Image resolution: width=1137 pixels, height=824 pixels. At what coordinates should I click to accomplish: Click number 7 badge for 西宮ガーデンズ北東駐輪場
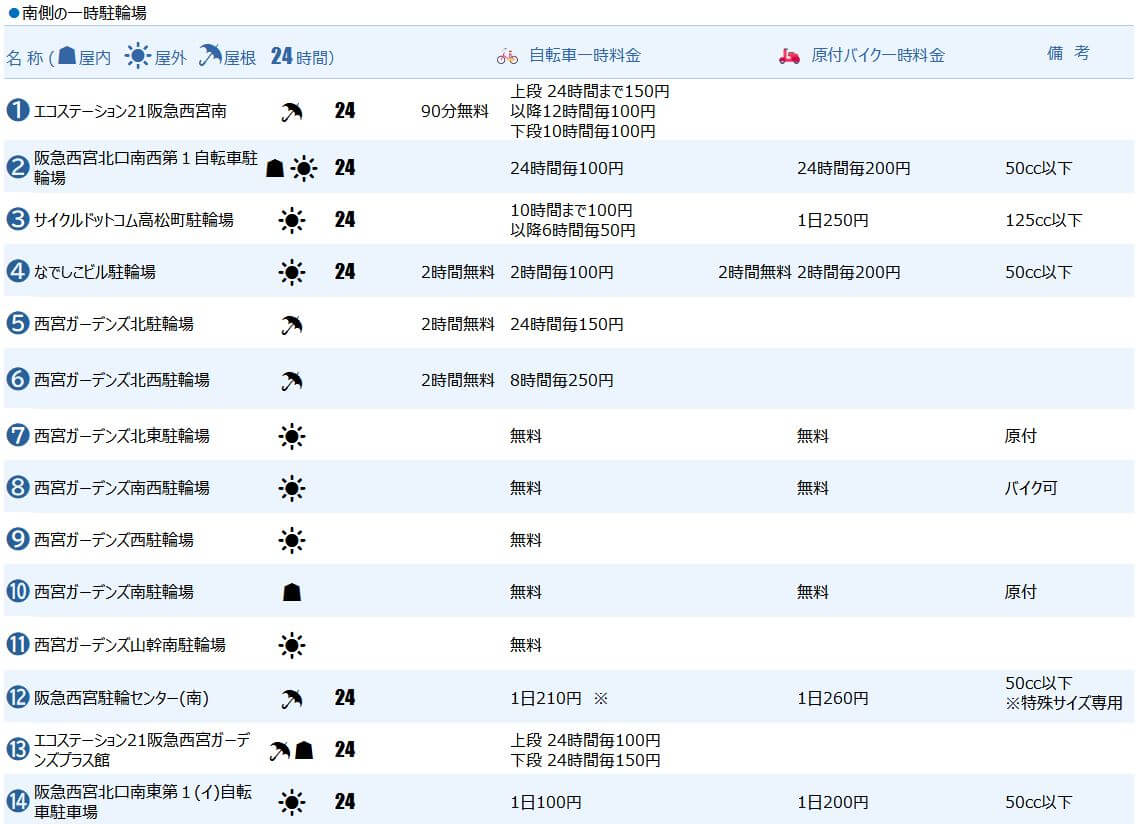point(17,435)
